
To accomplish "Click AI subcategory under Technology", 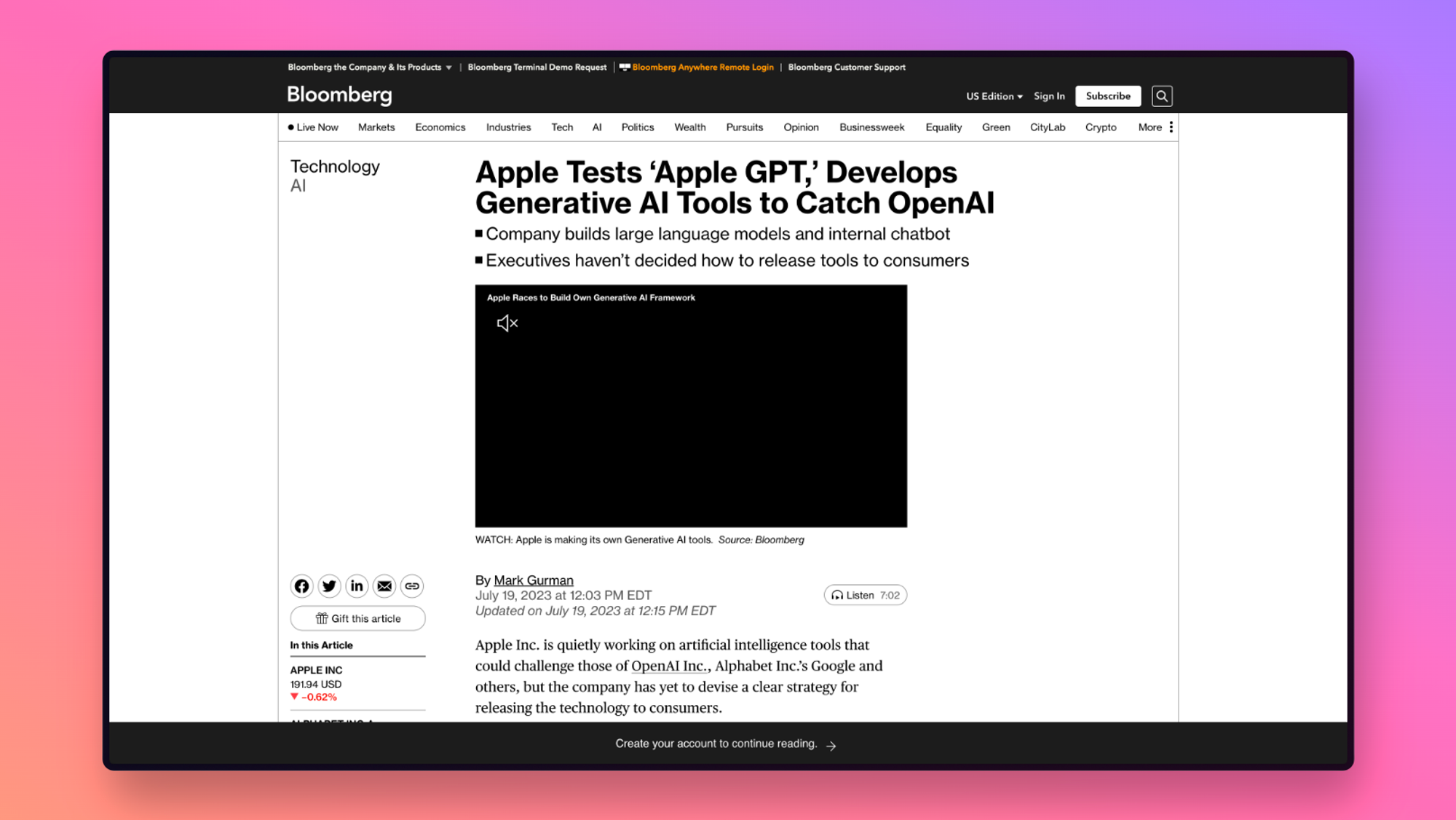I will coord(298,186).
